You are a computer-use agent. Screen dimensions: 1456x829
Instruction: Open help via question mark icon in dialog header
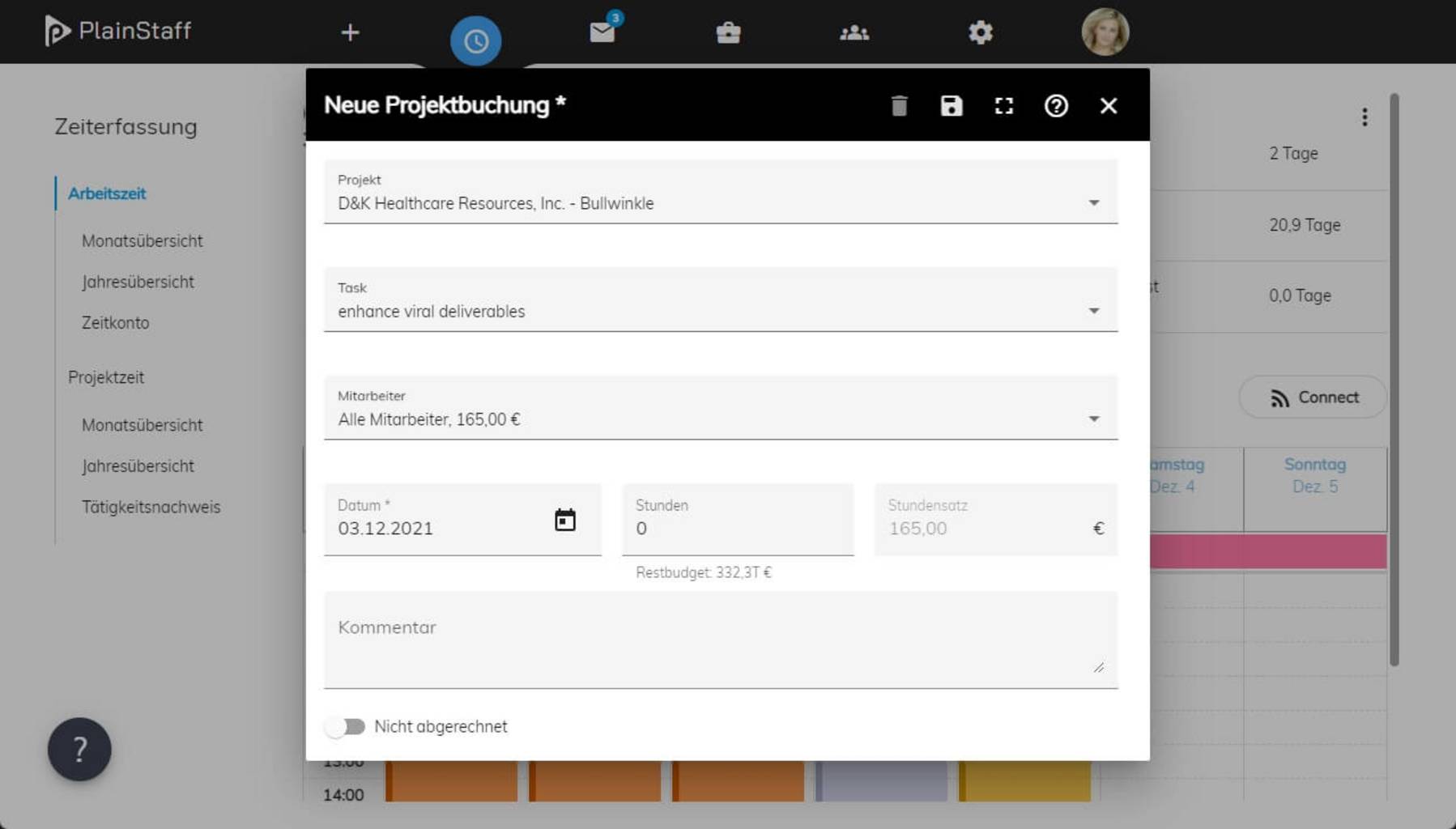[1056, 106]
